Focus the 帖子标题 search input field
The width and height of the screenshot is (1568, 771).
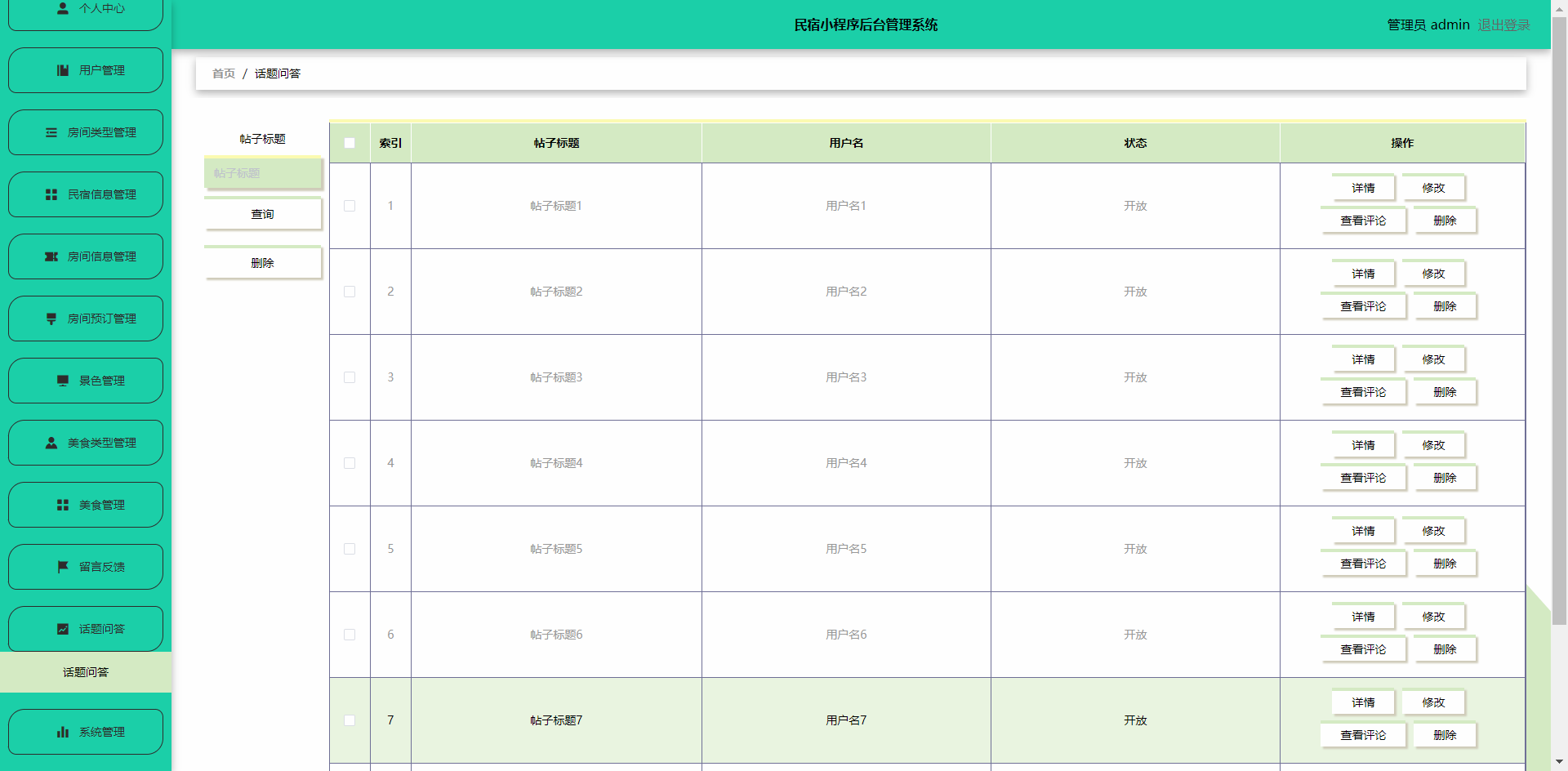tap(263, 173)
